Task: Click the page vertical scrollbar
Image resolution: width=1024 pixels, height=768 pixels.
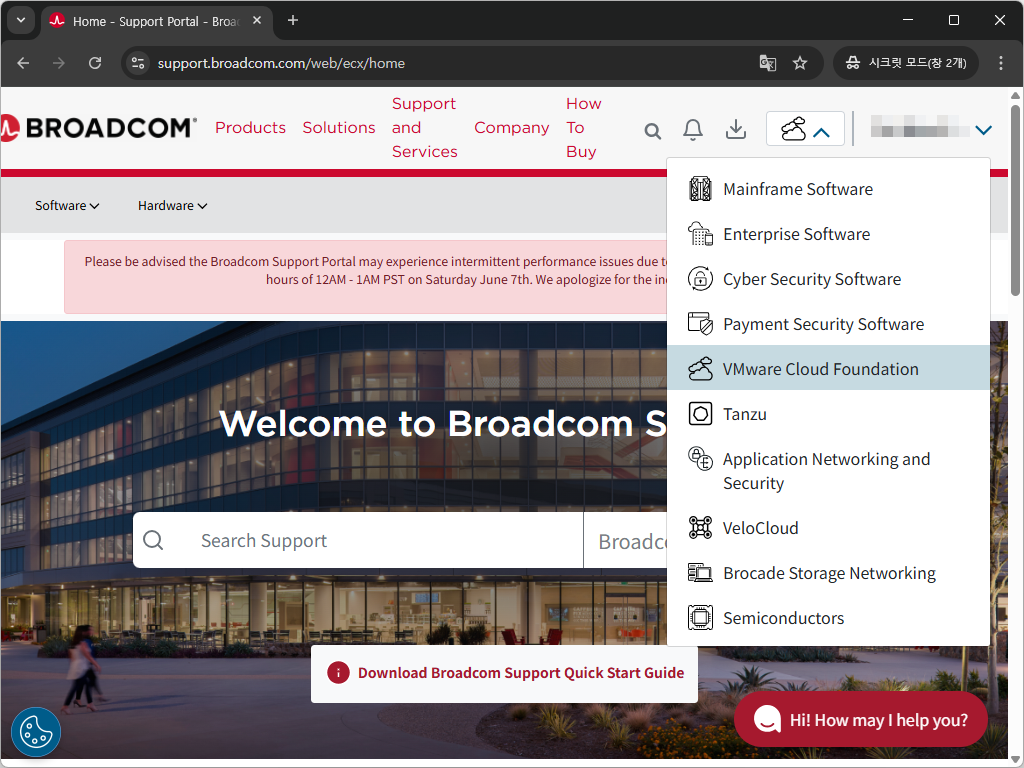Action: 1016,199
